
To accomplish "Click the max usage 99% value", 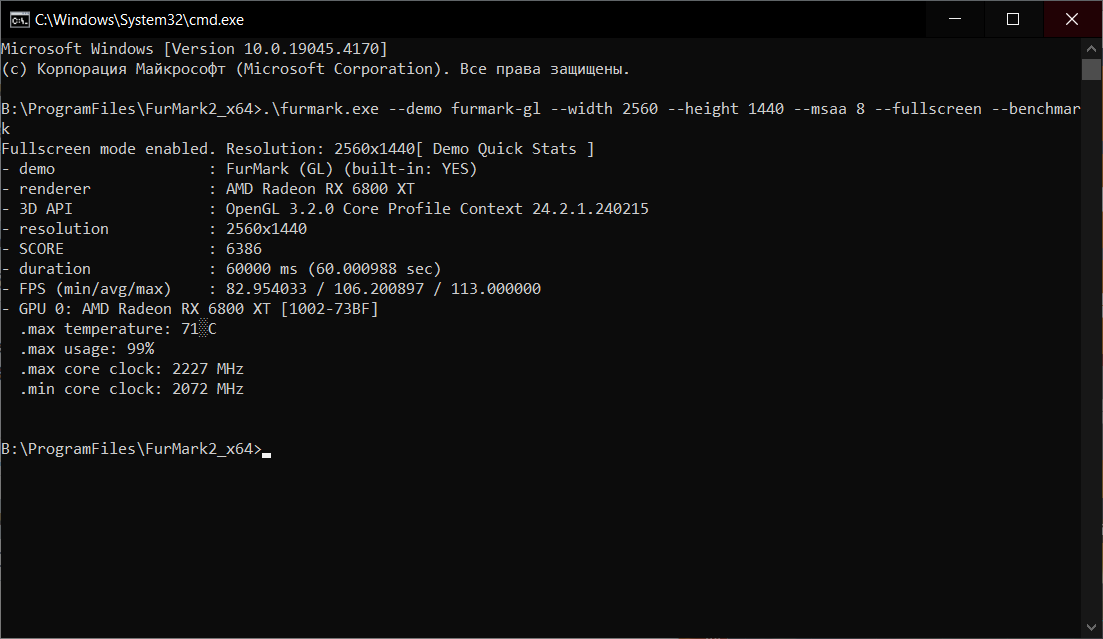I will [135, 349].
